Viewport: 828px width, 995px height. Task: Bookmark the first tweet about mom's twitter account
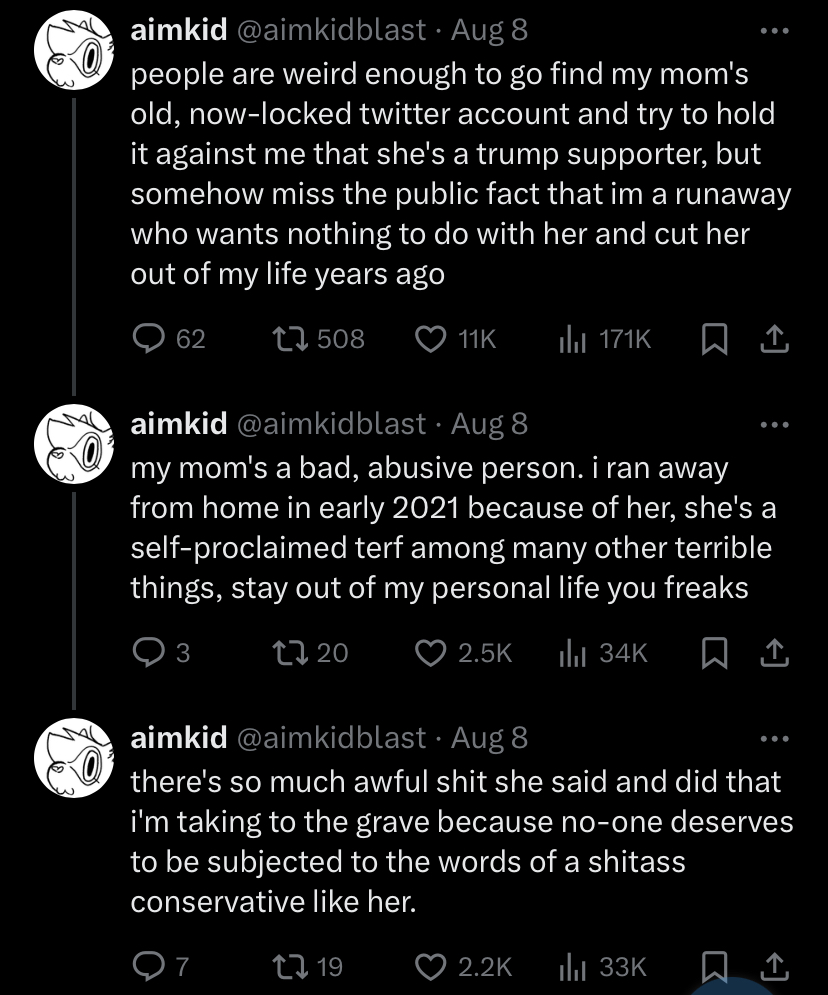714,338
